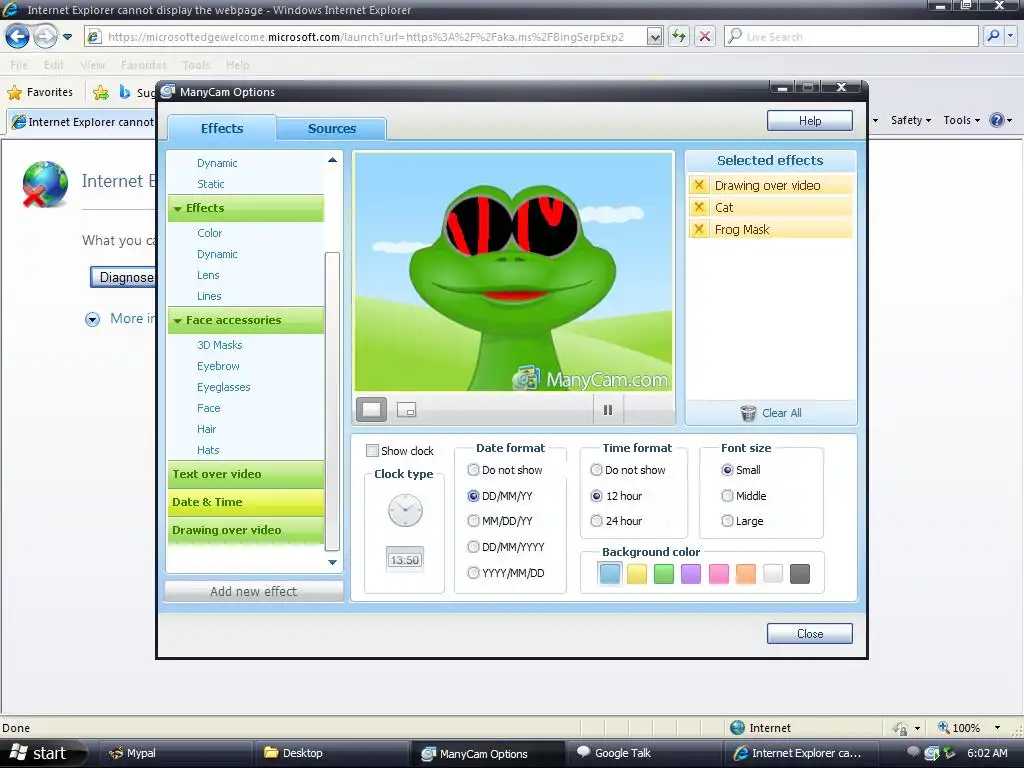Open the Help question mark icon in IE
The image size is (1024, 768).
coord(997,120)
